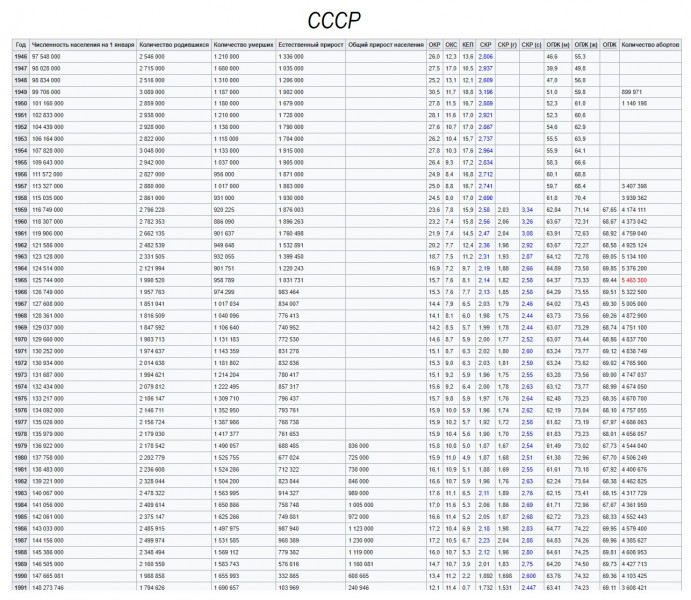Click total growth value 836 000
The image size is (691, 600).
coord(358,446)
